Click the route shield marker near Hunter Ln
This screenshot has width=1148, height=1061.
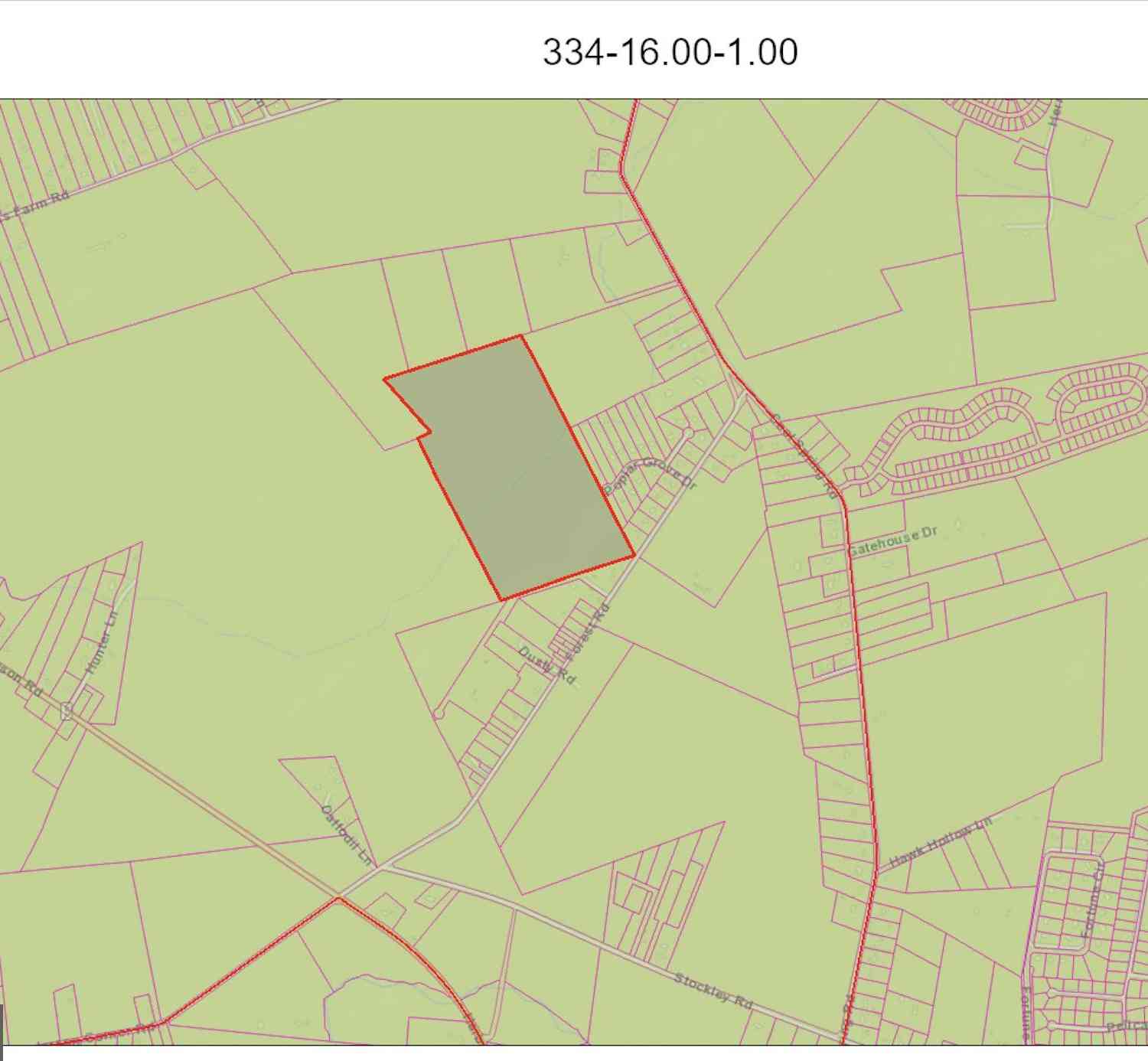[67, 712]
